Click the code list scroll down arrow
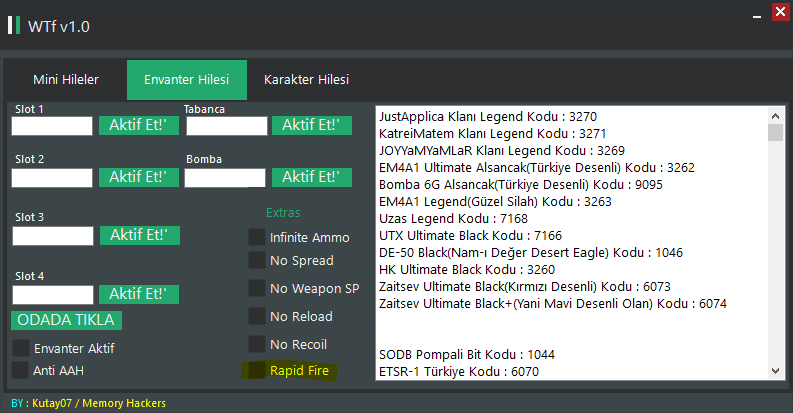 775,371
